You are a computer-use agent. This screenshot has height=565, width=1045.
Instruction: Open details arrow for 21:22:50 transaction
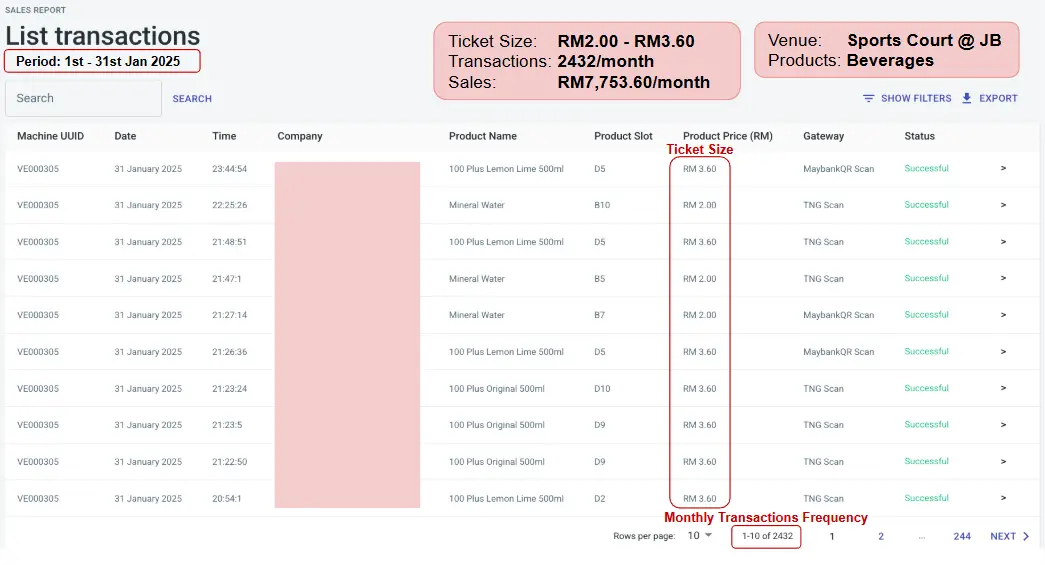click(x=1003, y=462)
